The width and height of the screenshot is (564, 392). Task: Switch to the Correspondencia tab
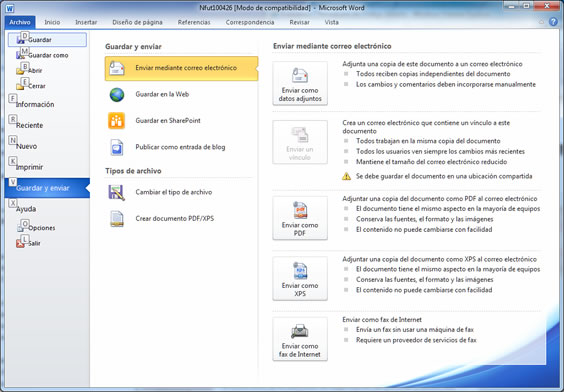[250, 22]
